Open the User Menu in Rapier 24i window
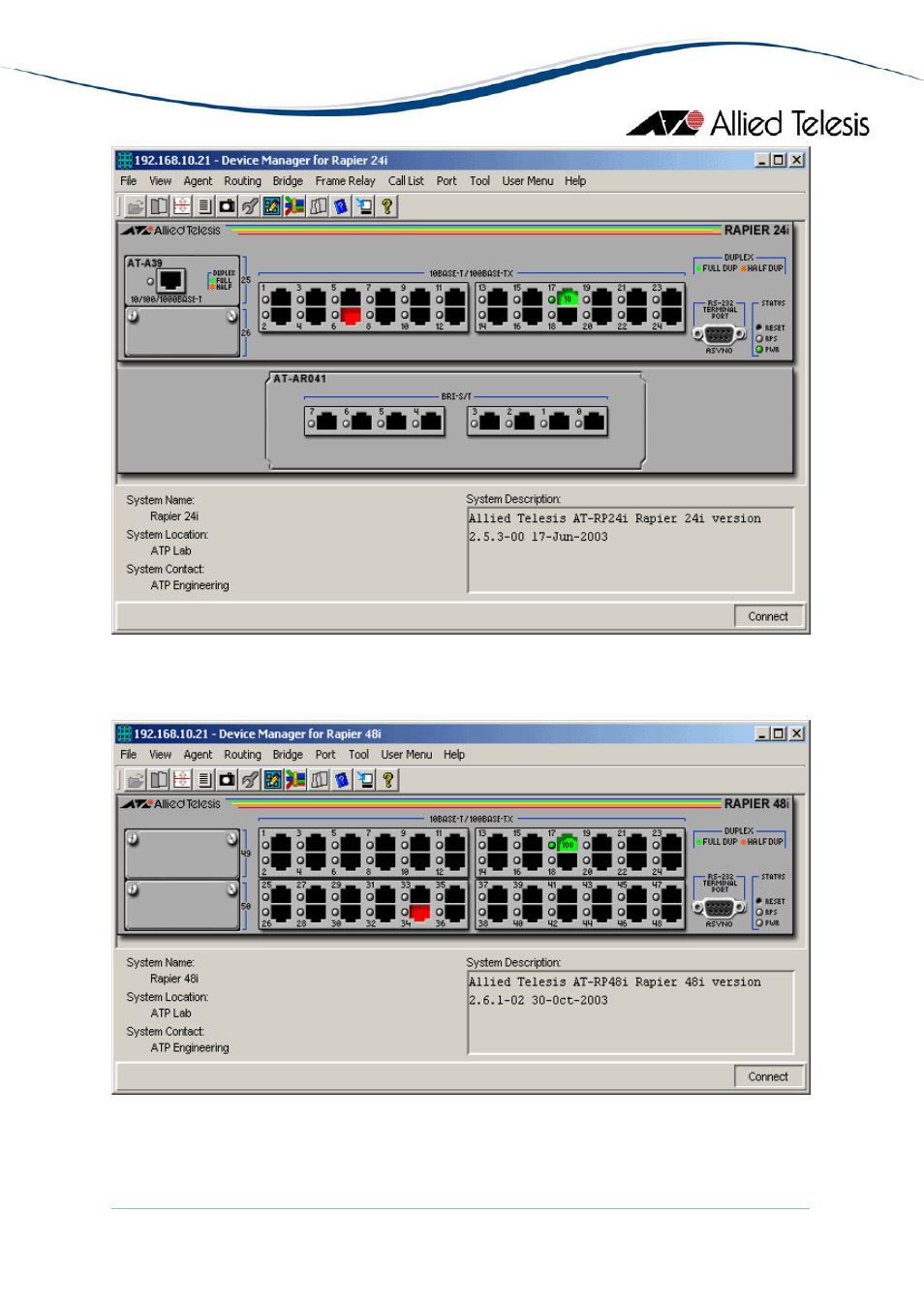924x1308 pixels. pos(528,181)
